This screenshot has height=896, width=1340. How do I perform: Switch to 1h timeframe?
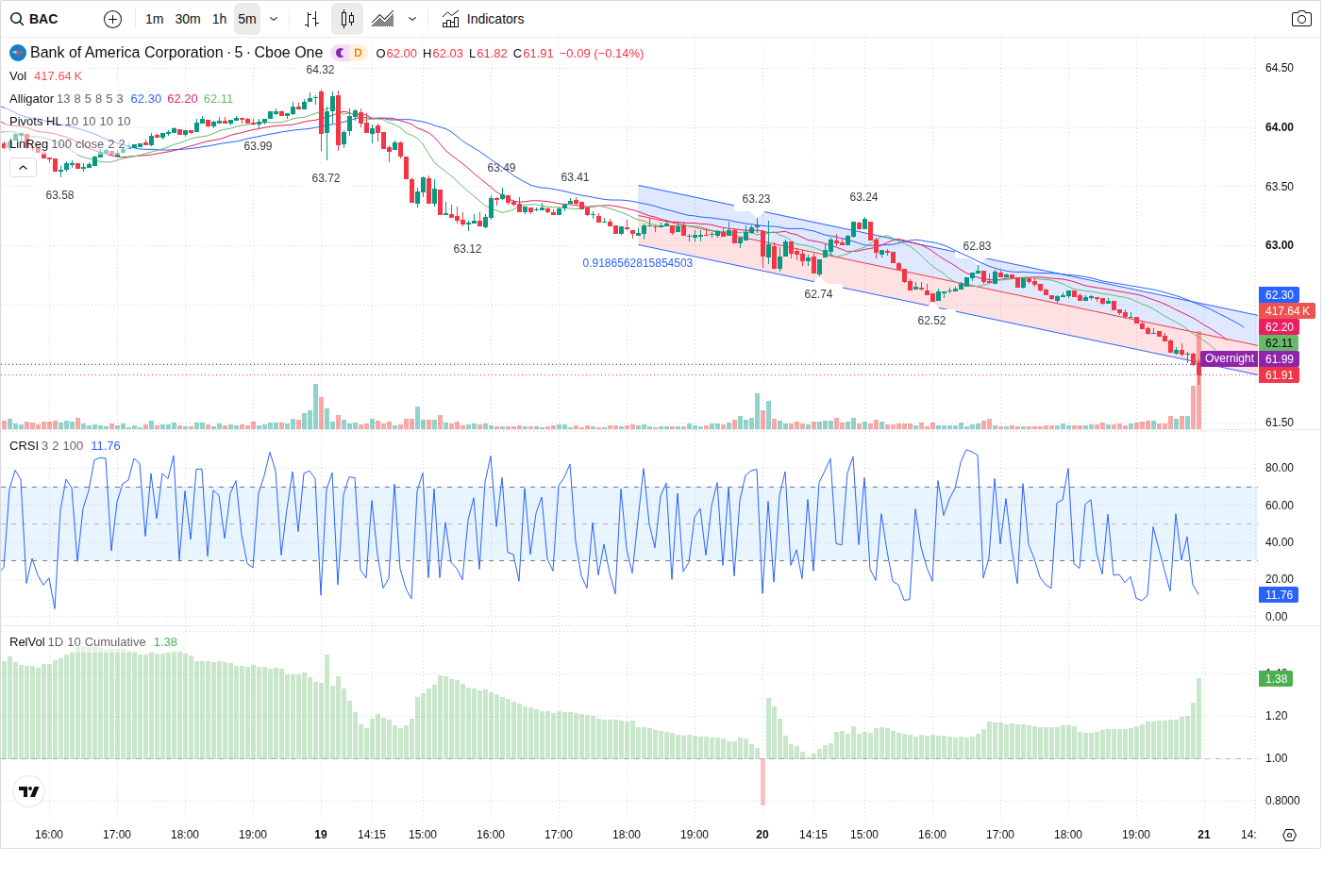[220, 19]
